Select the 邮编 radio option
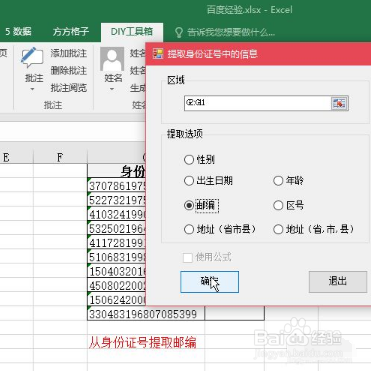Viewport: 371px width, 371px height. coord(189,205)
